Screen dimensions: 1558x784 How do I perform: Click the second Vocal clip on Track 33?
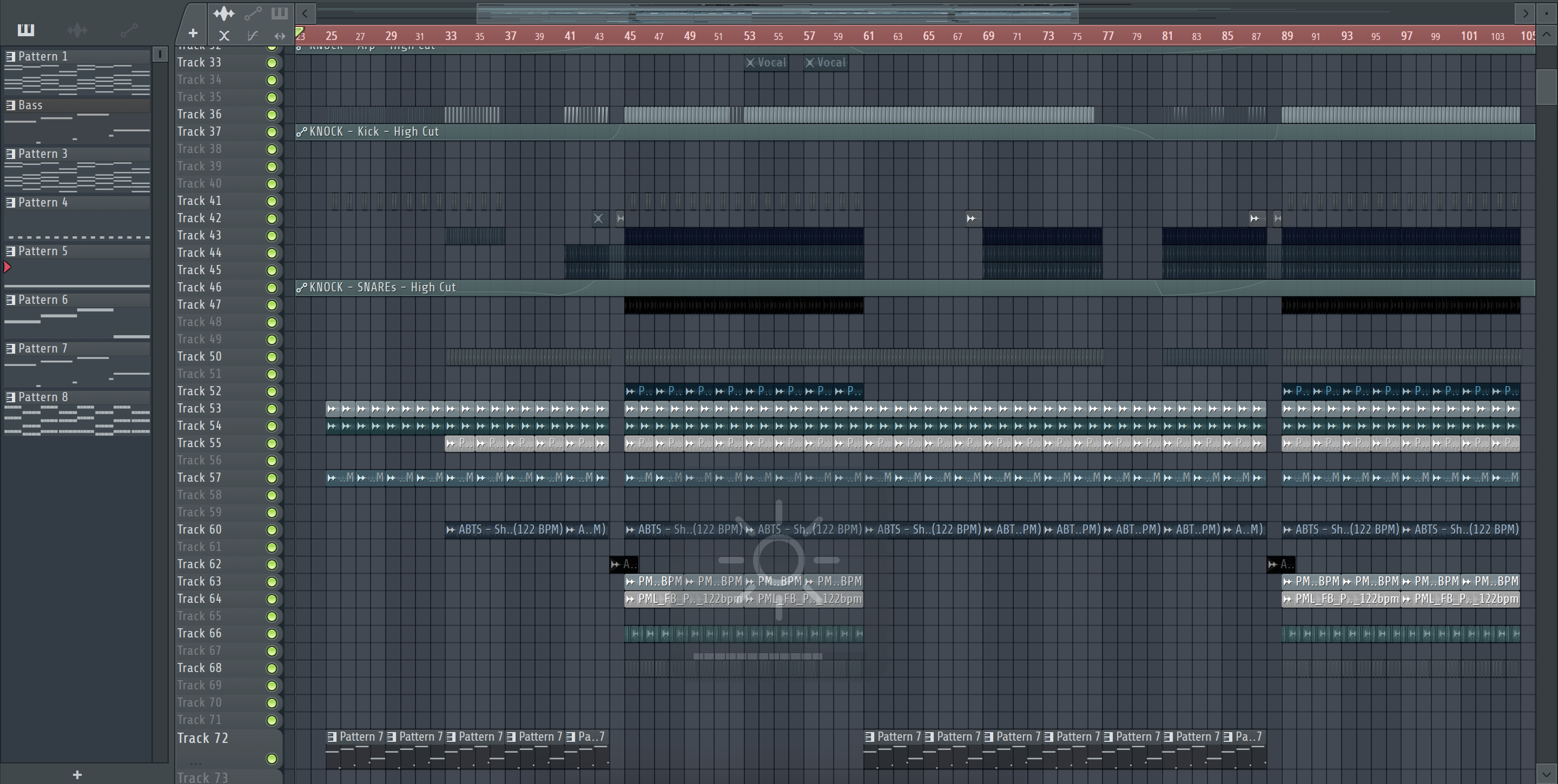point(826,62)
